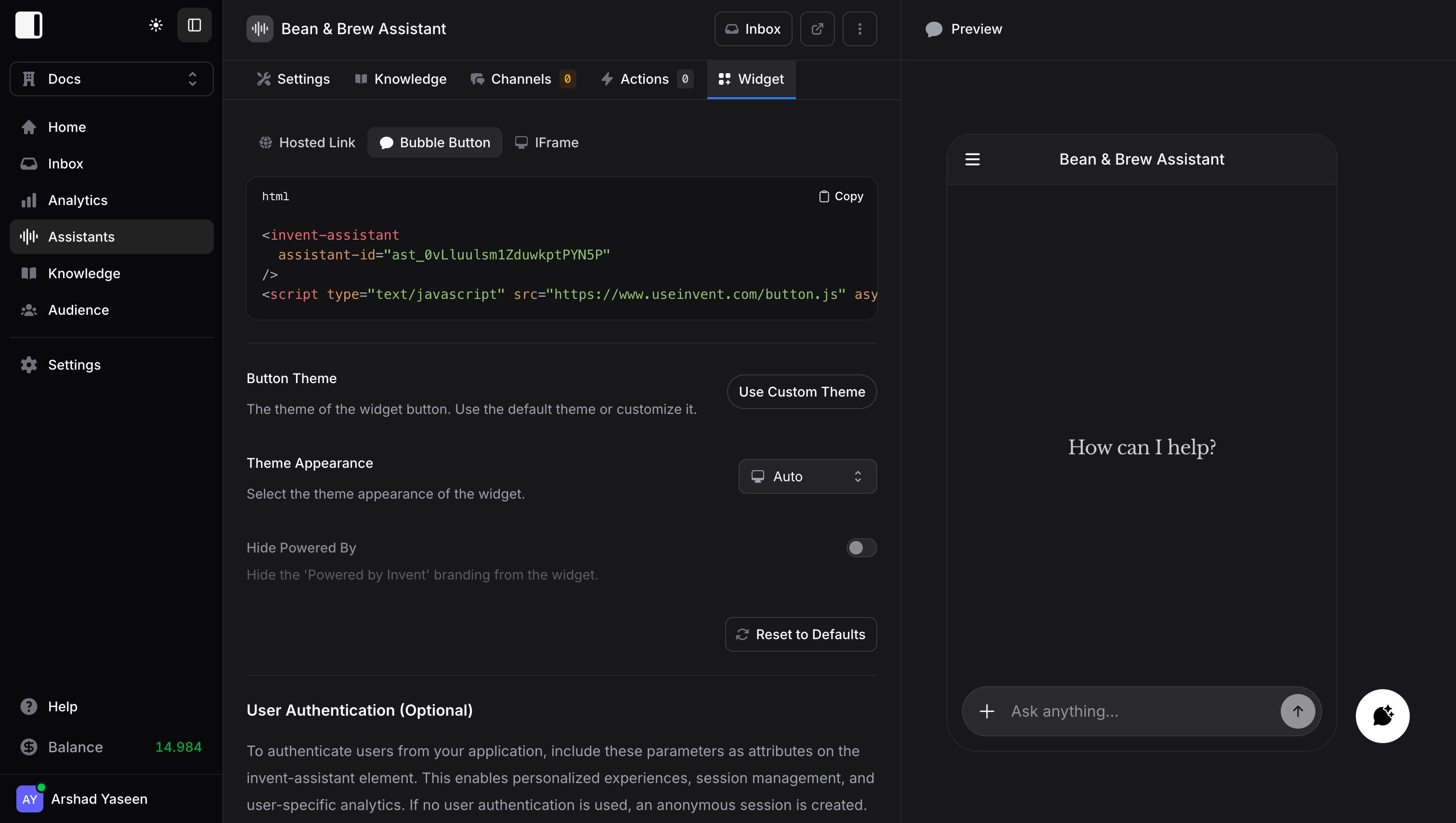Expand the Docs workspace switcher
Screen dimensions: 1456x823
[111, 79]
